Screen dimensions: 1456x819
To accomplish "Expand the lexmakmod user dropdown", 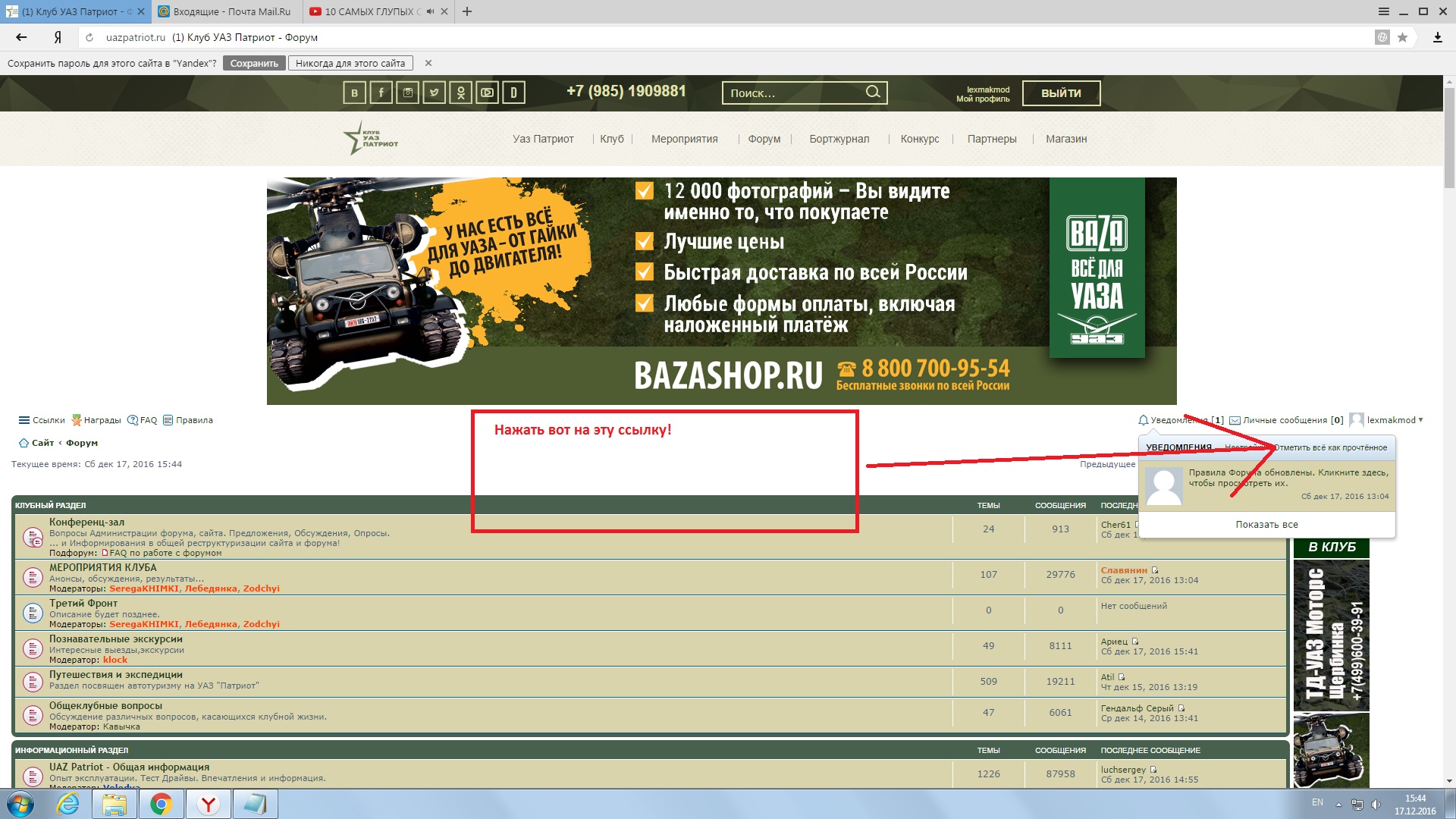I will point(1395,420).
